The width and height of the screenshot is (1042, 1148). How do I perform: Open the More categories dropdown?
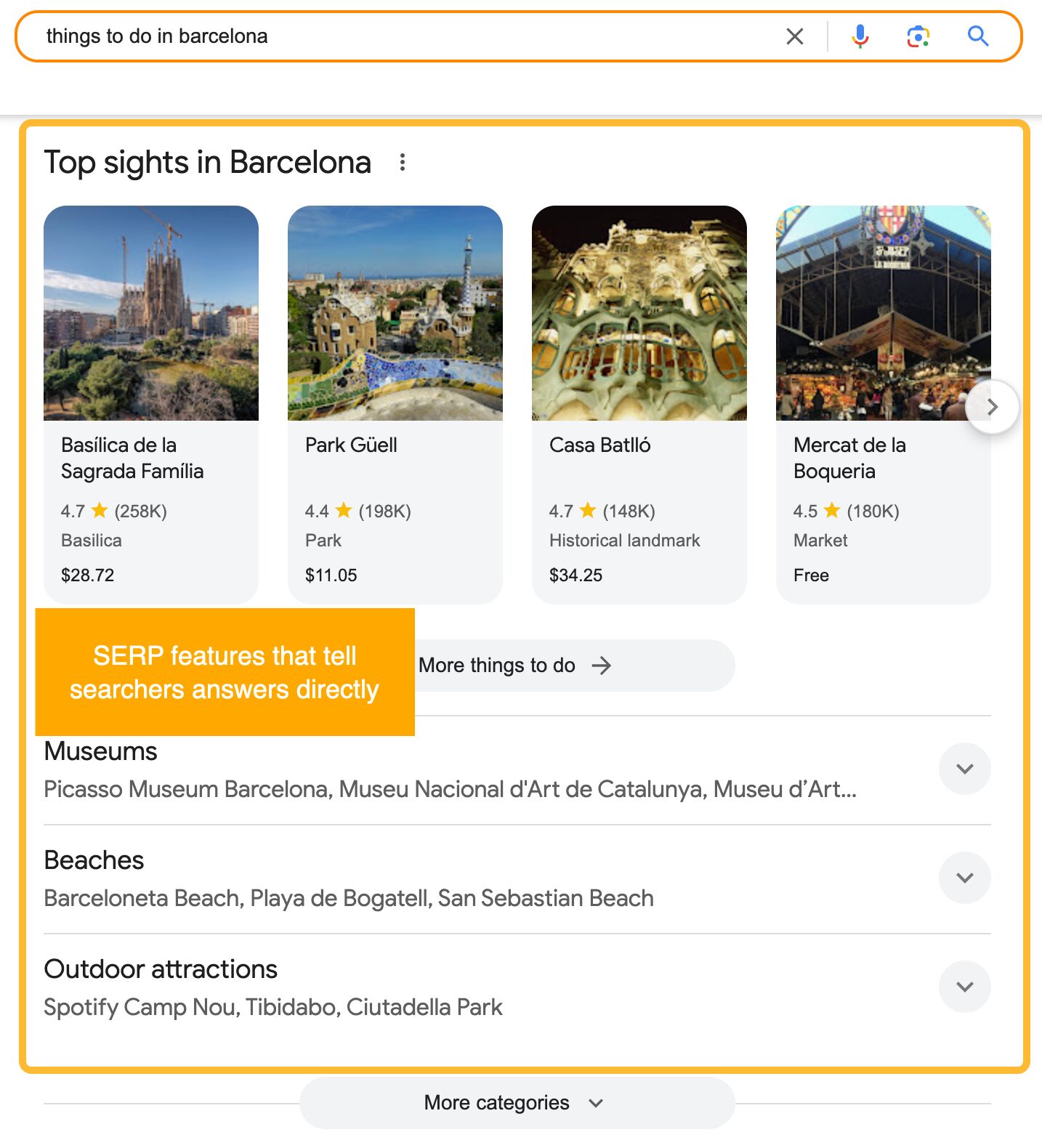coord(517,1102)
